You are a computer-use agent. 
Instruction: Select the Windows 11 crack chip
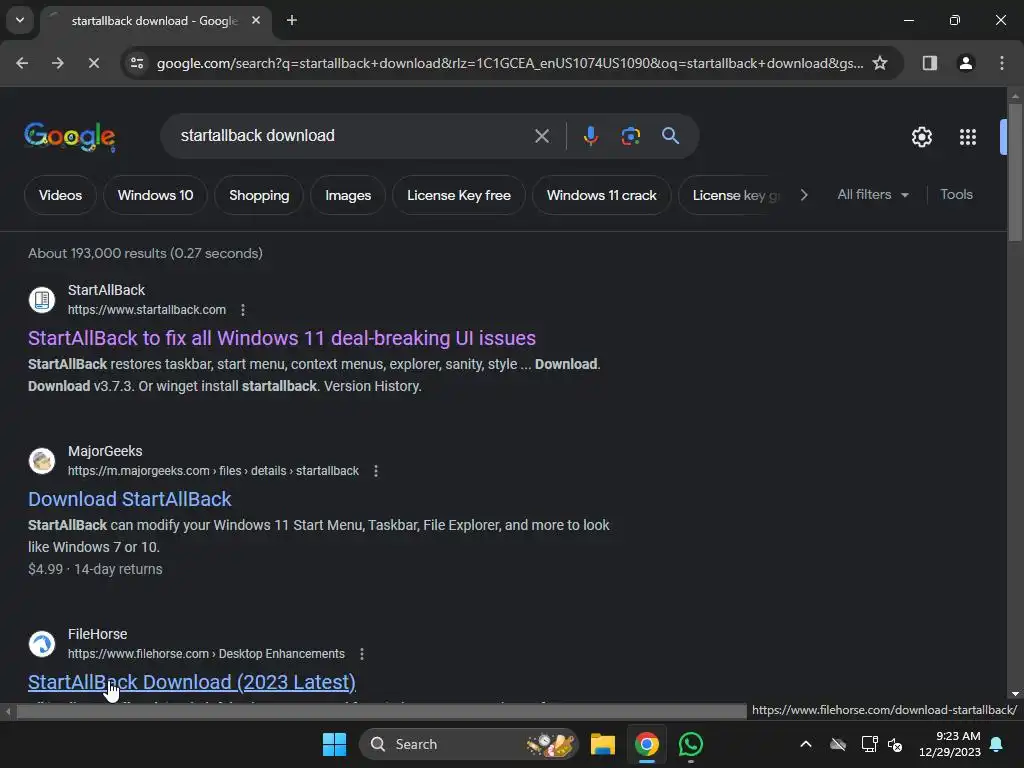[x=601, y=195]
